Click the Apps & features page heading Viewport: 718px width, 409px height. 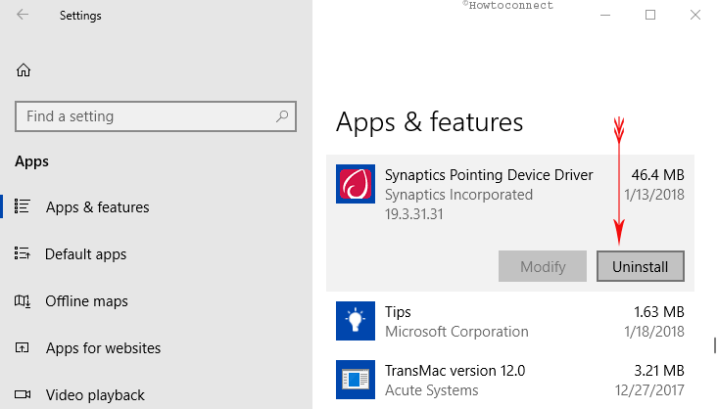point(429,122)
